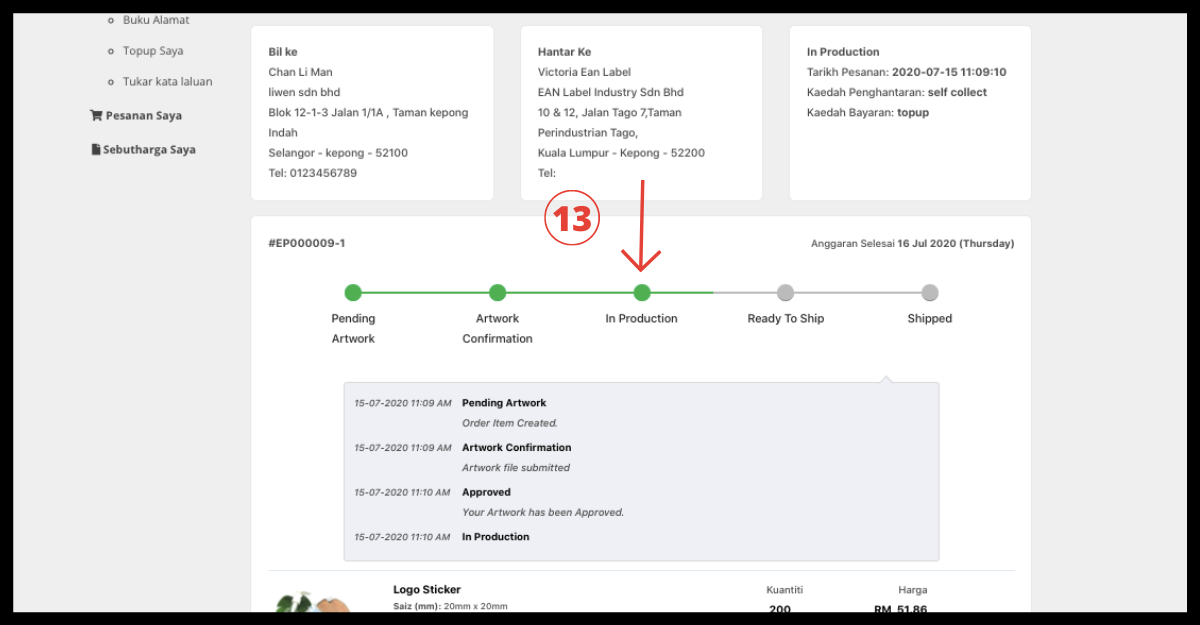Image resolution: width=1200 pixels, height=625 pixels.
Task: Click the Sebutharga Saya document icon
Action: point(96,150)
